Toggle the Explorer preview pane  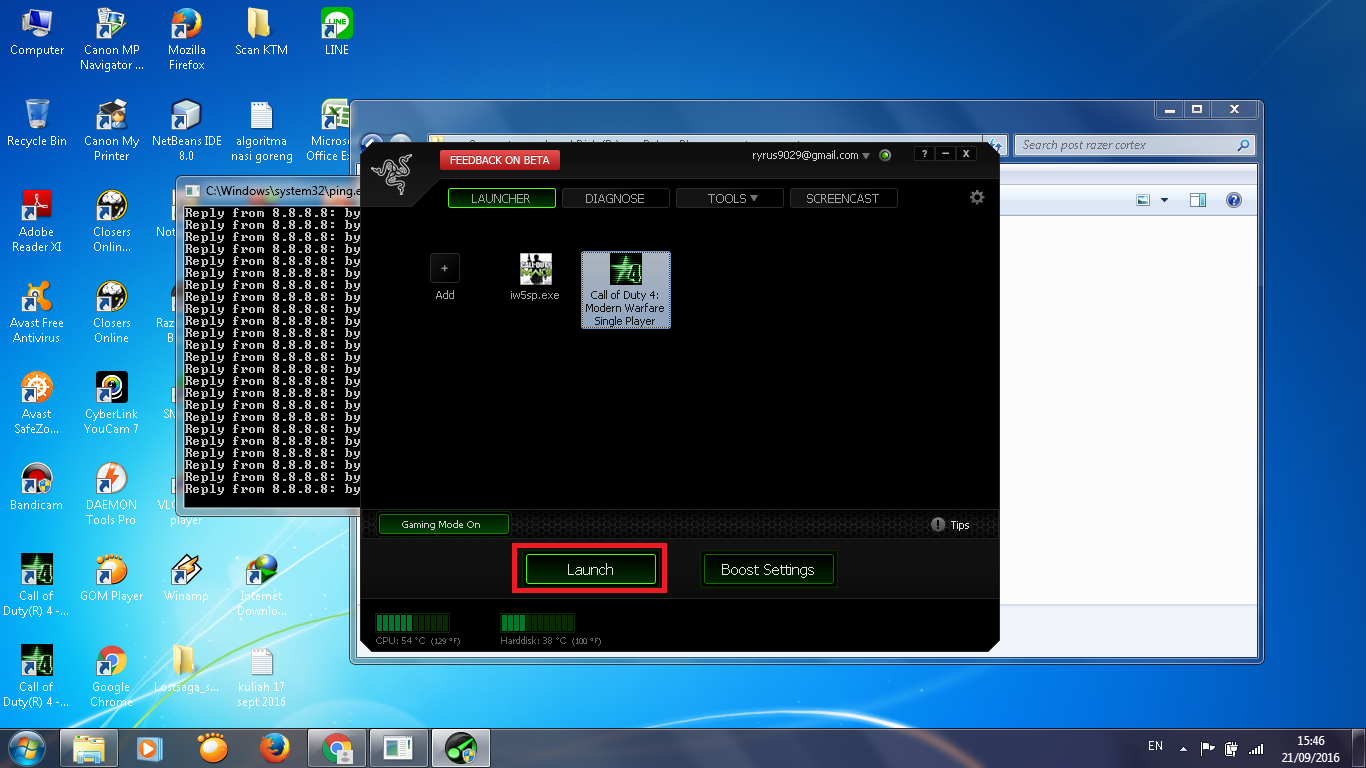pyautogui.click(x=1198, y=200)
